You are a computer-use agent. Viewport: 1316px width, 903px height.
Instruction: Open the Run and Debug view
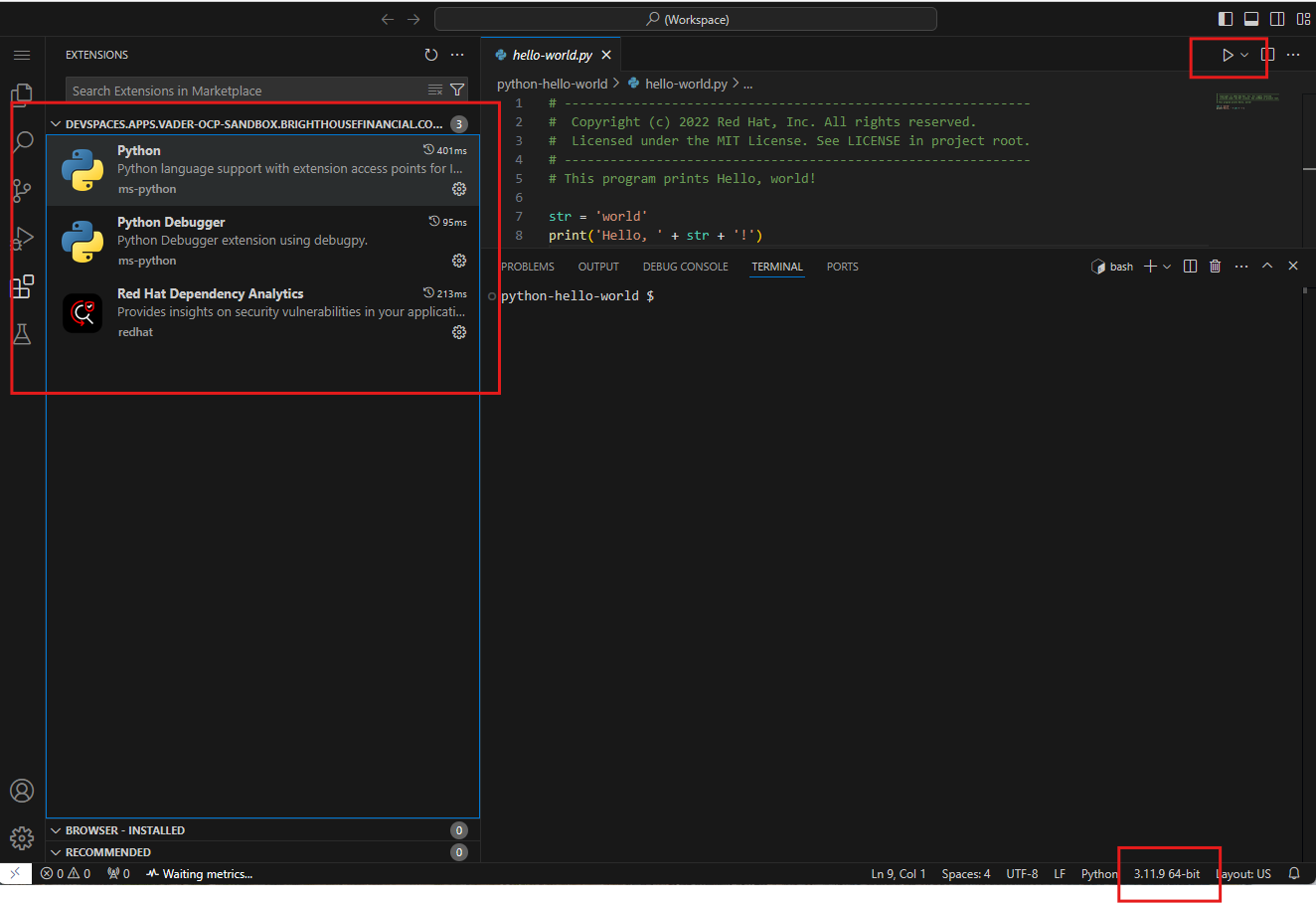(22, 239)
